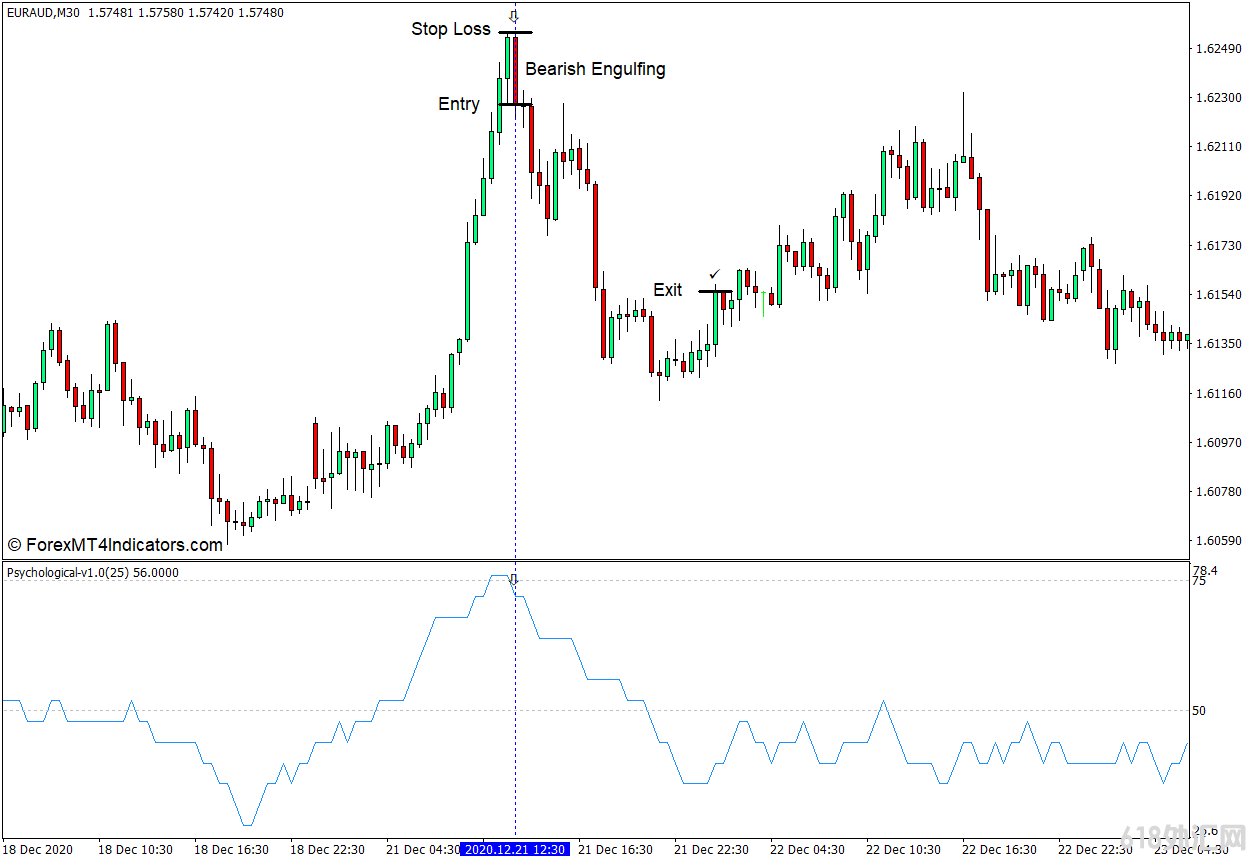Open the ForexMT4Indicators.com watermark link
This screenshot has width=1253, height=862.
pos(115,545)
